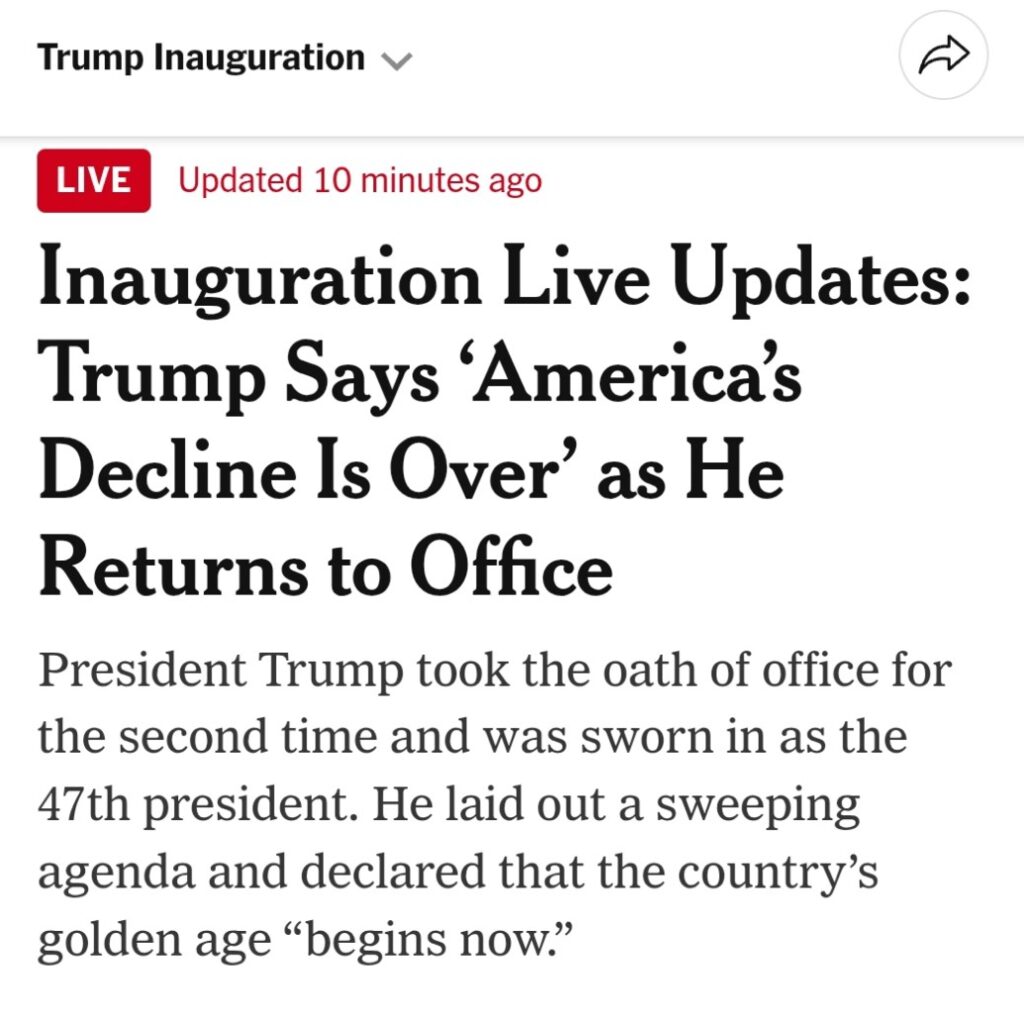Click the red LIVE badge
The width and height of the screenshot is (1024, 1024).
(93, 180)
